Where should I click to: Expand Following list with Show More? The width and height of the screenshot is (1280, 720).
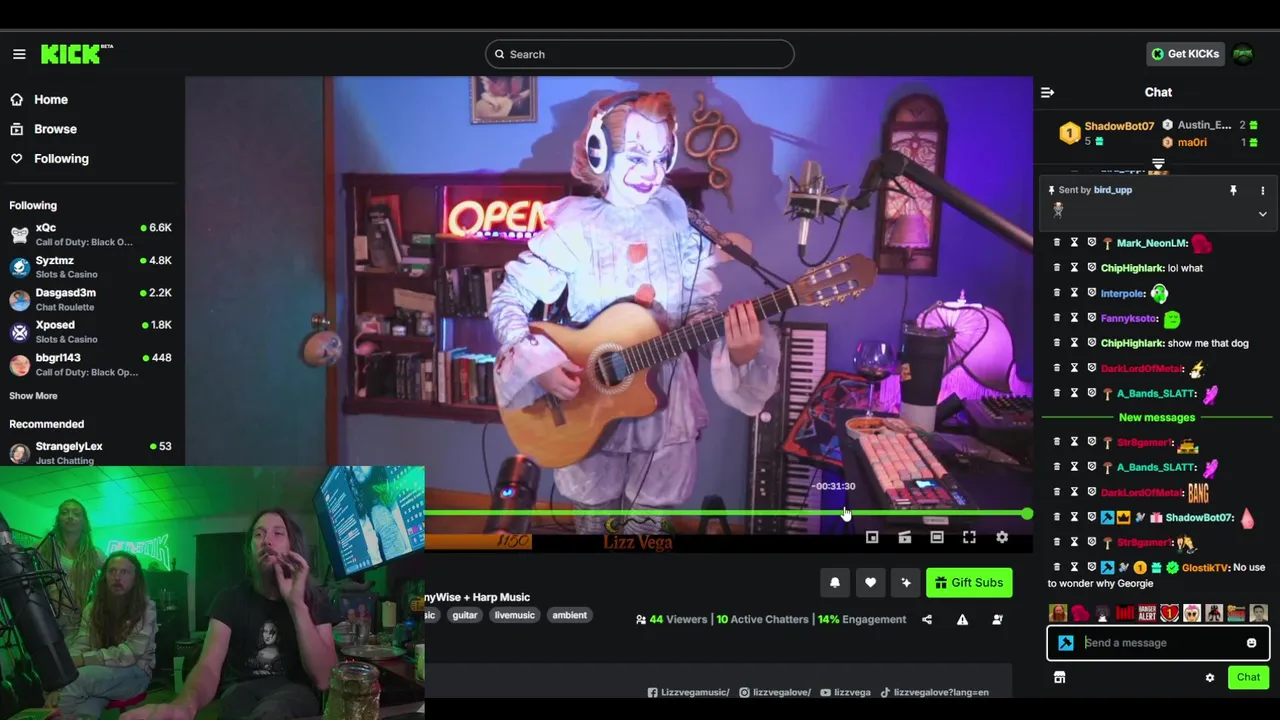coord(33,396)
